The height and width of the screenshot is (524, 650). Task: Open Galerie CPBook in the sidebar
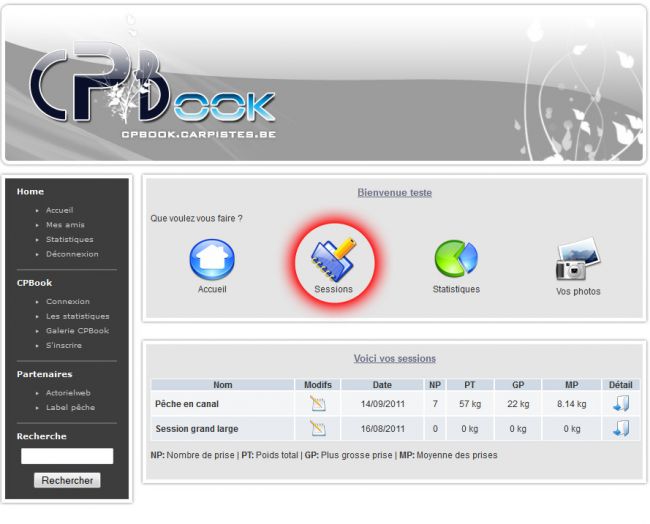pos(78,330)
